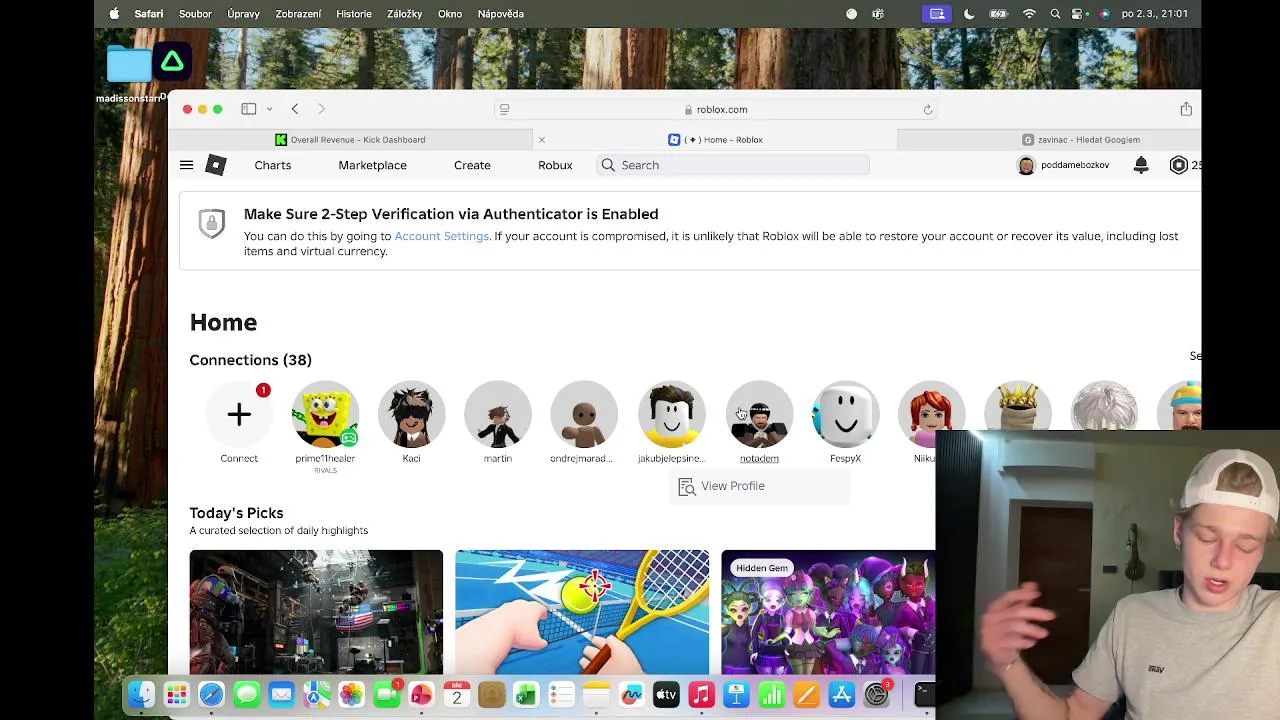
Task: Open ondrejmarad connection avatar
Action: (584, 414)
